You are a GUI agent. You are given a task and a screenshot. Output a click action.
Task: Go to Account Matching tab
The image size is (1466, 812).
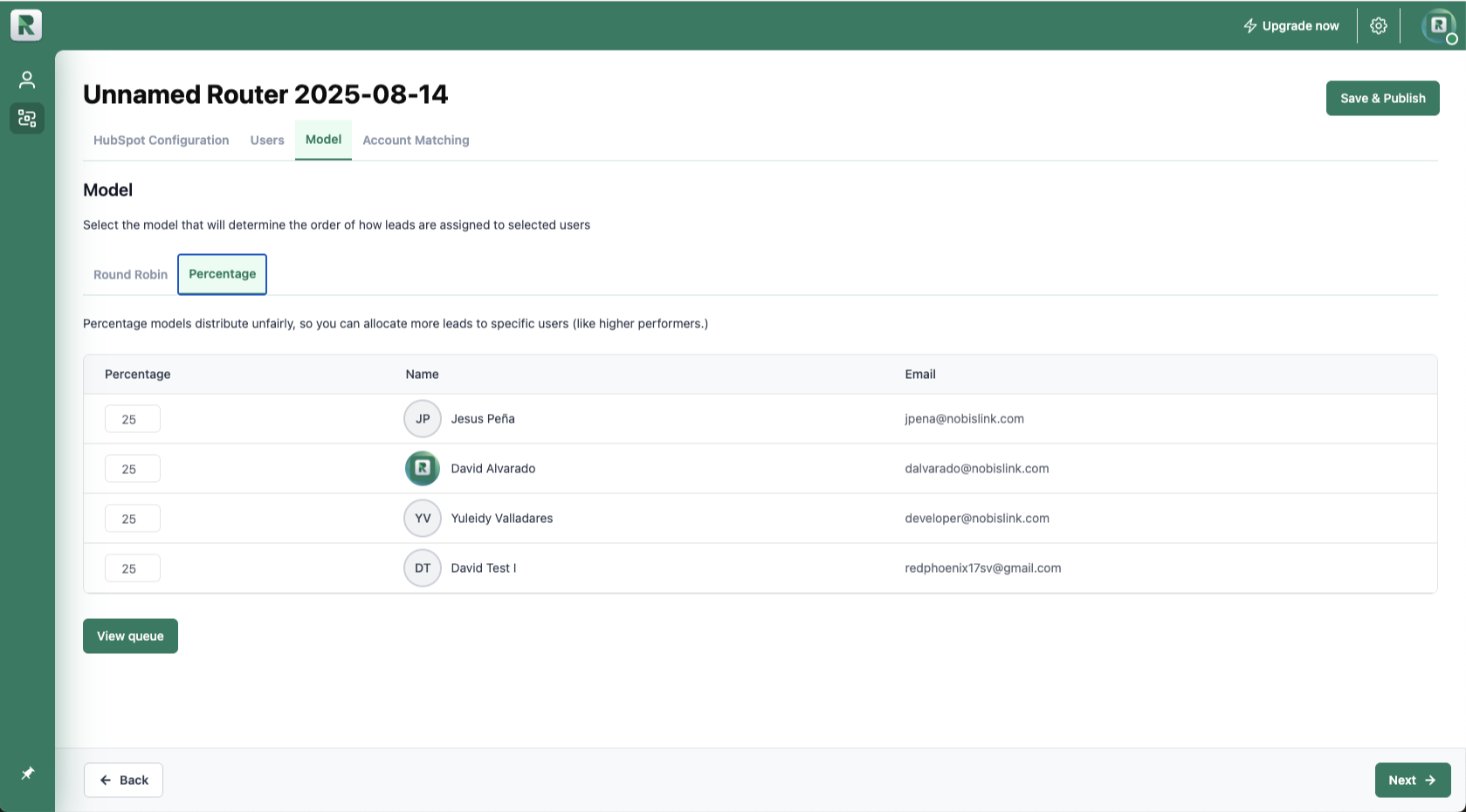416,141
